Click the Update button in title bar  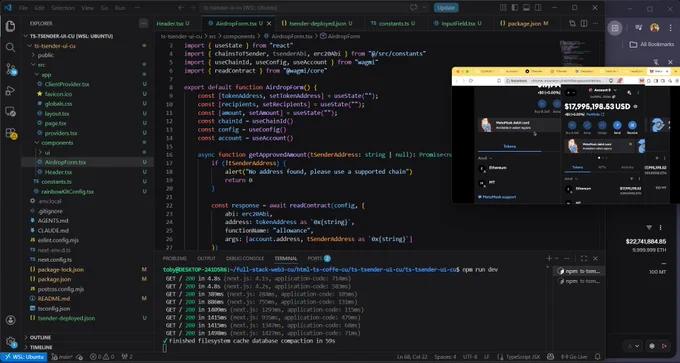(x=446, y=8)
